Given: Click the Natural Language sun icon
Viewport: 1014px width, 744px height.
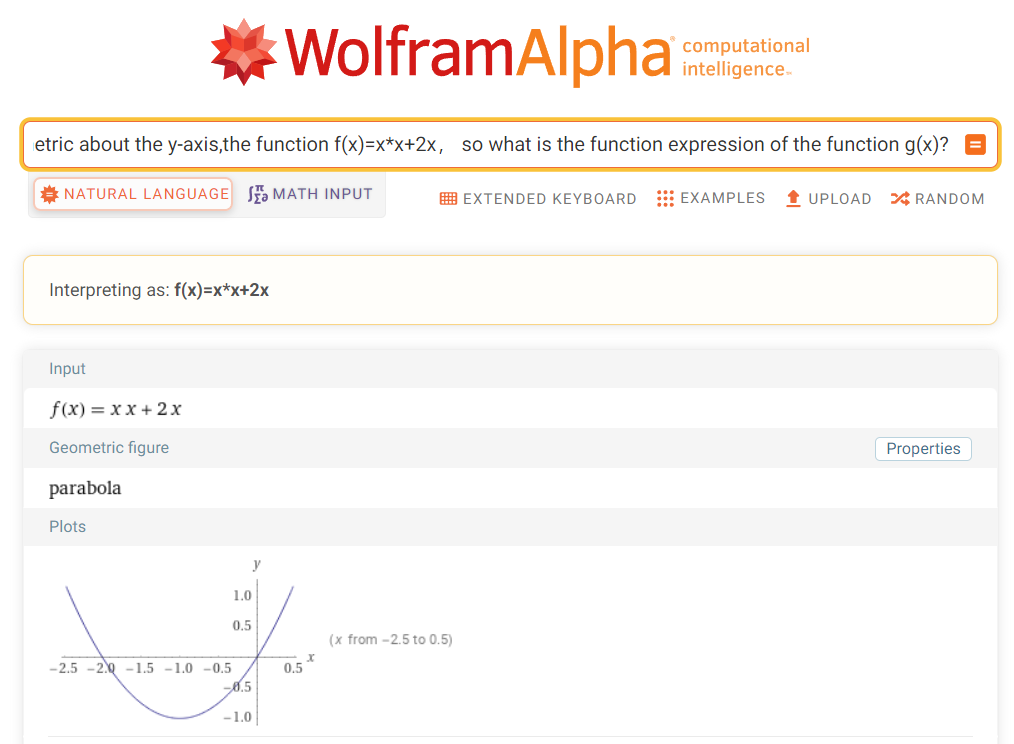Looking at the screenshot, I should pyautogui.click(x=49, y=194).
